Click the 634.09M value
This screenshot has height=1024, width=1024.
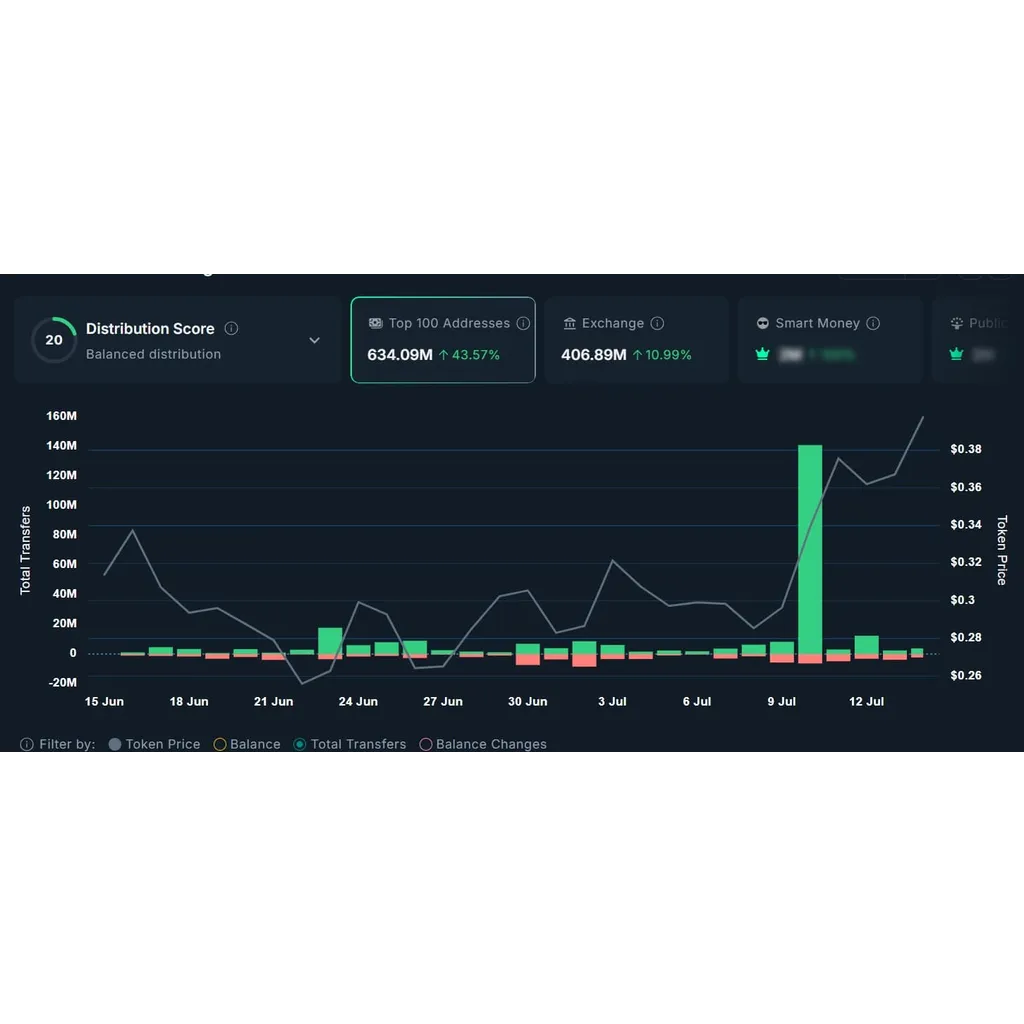(400, 355)
